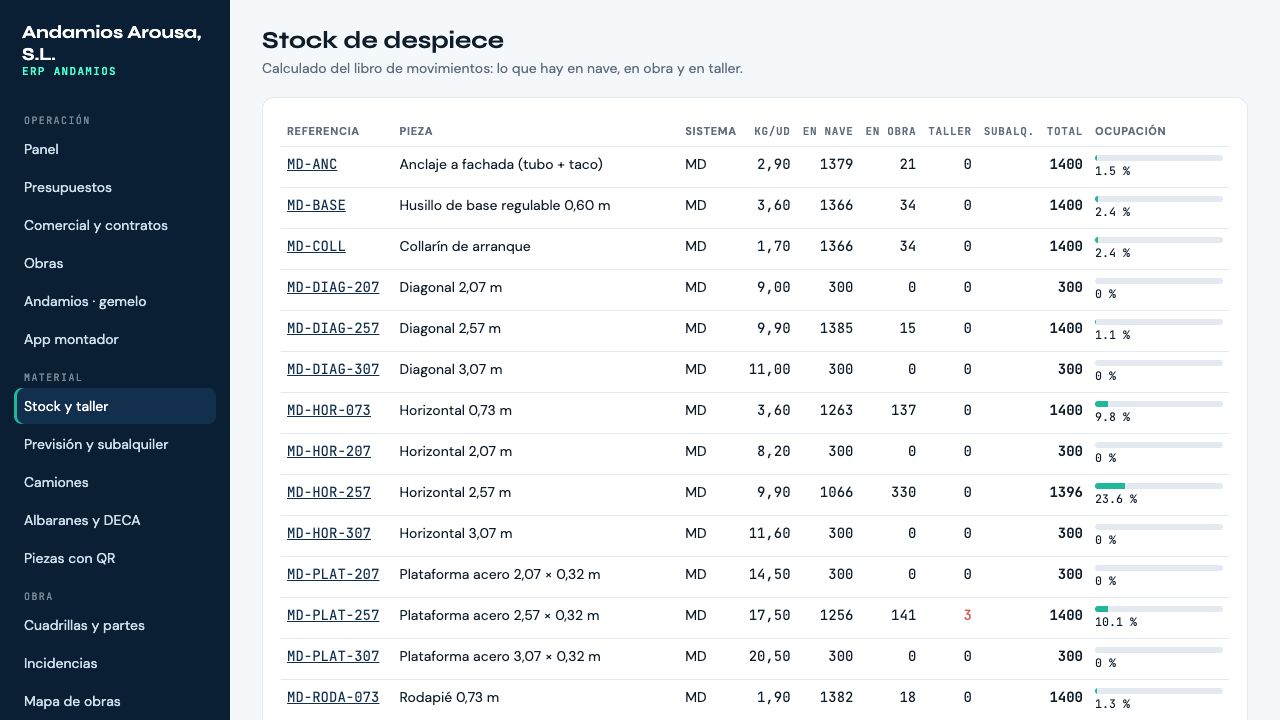View details for MD-HOR-257
Image resolution: width=1280 pixels, height=720 pixels.
tap(329, 492)
